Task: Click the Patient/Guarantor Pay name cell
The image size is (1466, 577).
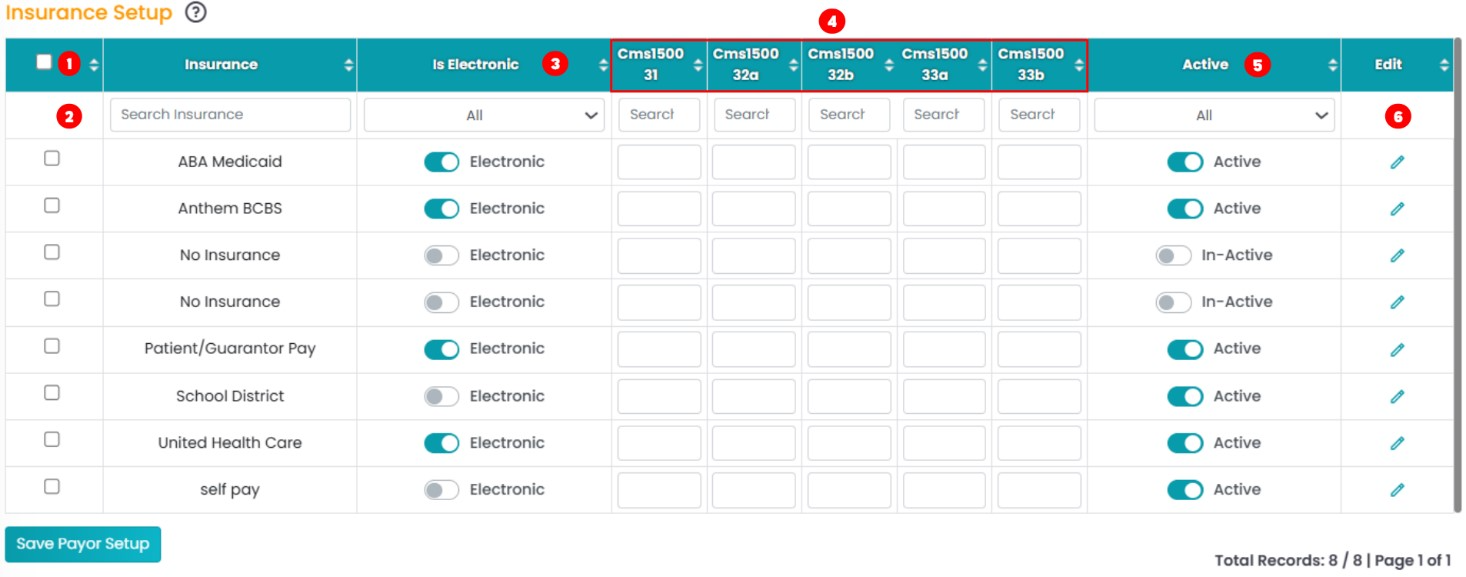Action: pyautogui.click(x=230, y=349)
